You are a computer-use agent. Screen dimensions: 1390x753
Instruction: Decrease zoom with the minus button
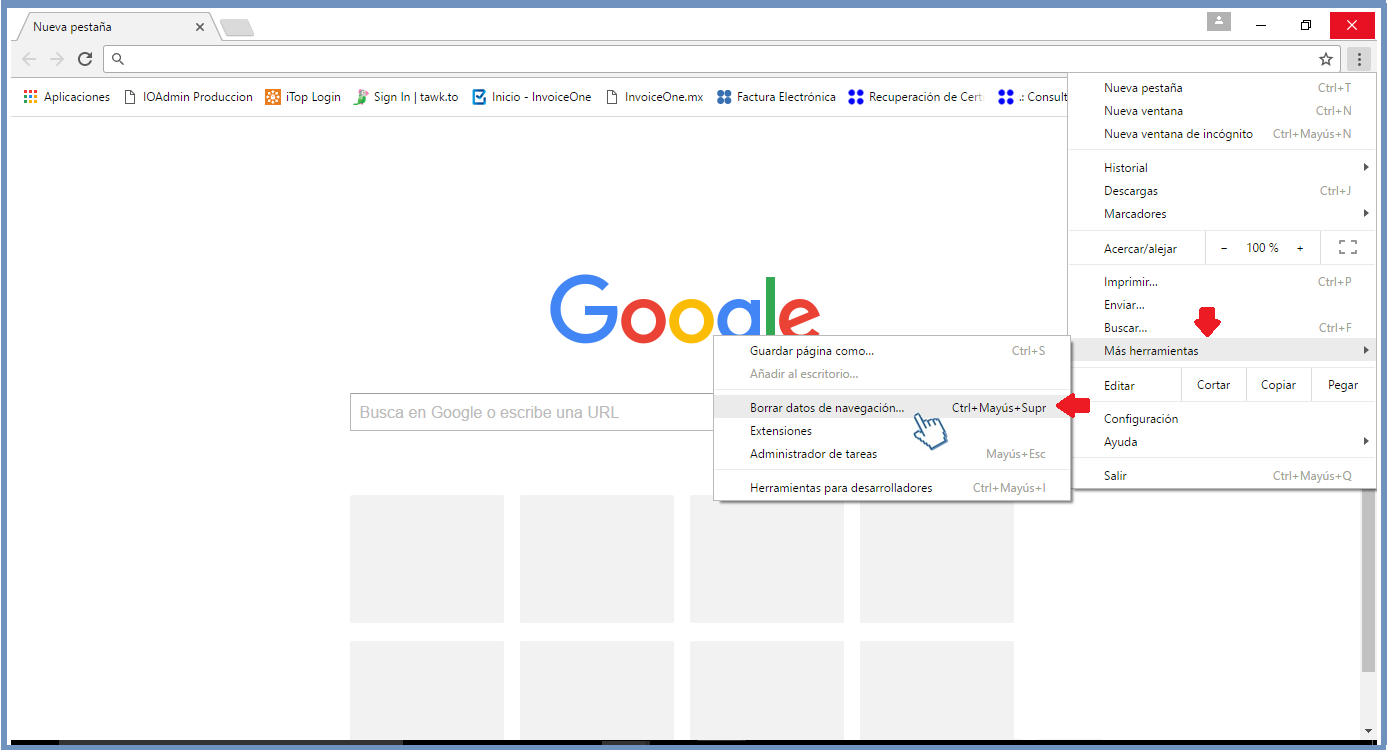pyautogui.click(x=1224, y=248)
